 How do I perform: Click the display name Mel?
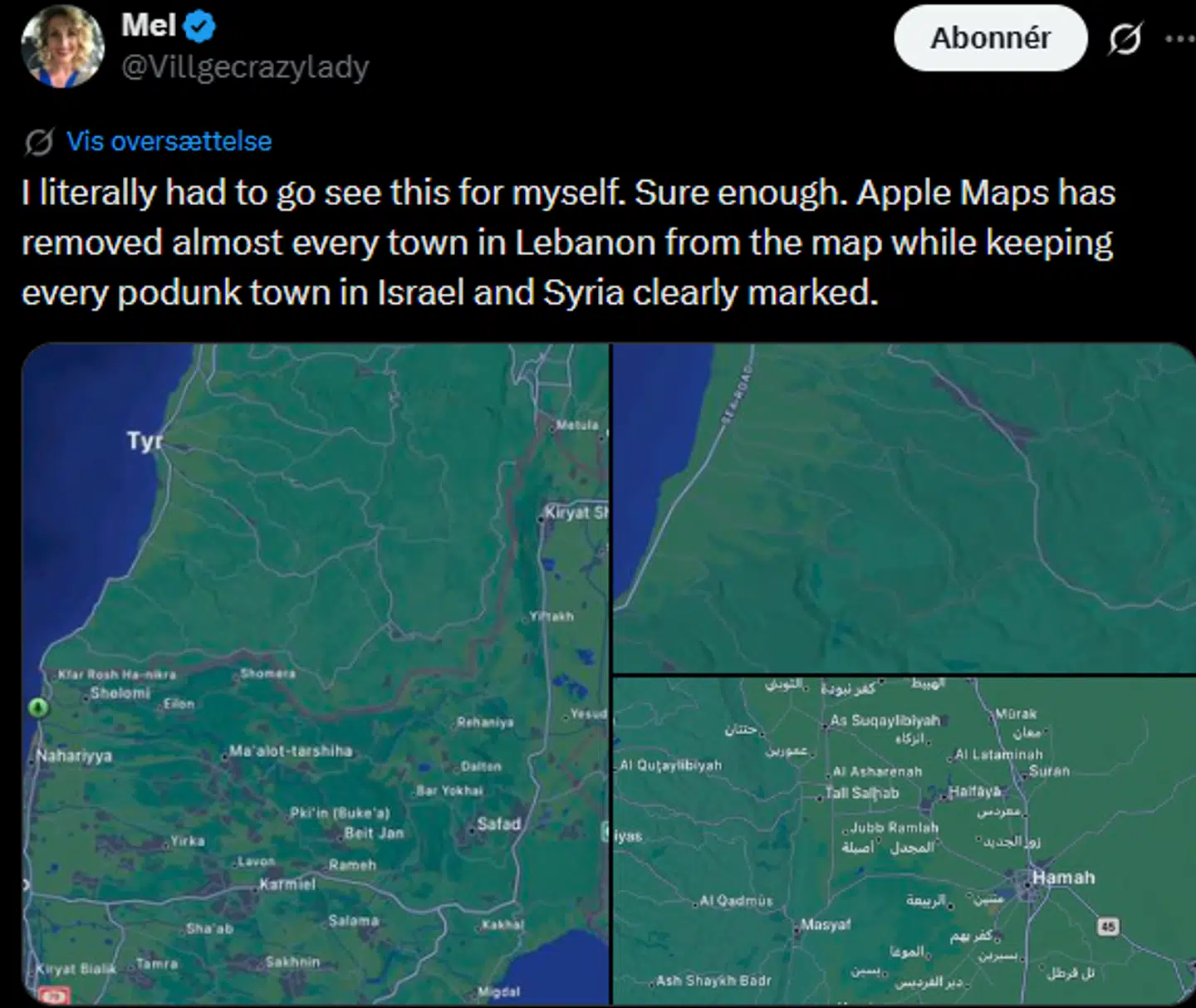tap(148, 25)
